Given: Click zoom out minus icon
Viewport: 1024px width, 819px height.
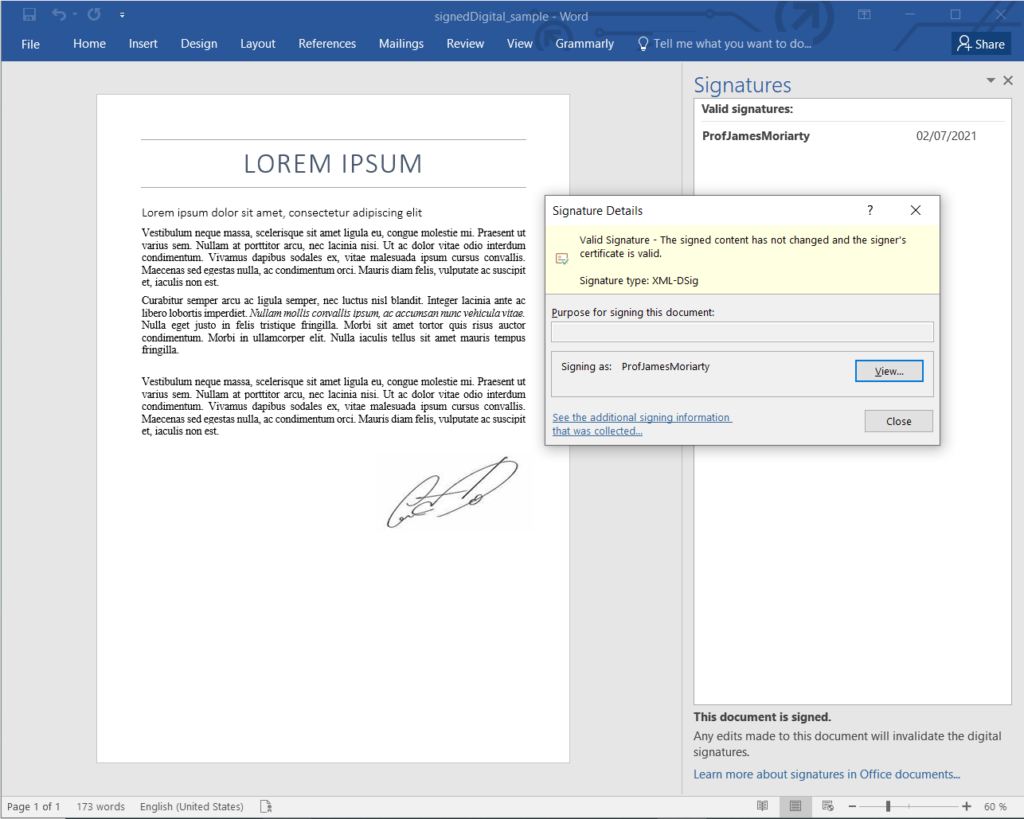Looking at the screenshot, I should (851, 806).
